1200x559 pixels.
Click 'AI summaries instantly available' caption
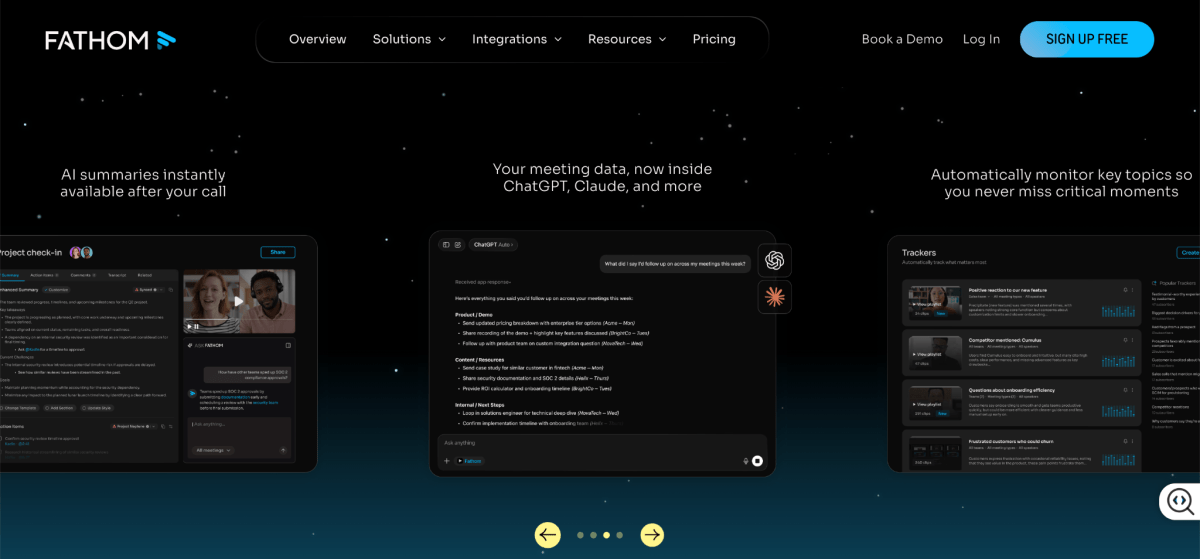tap(143, 182)
